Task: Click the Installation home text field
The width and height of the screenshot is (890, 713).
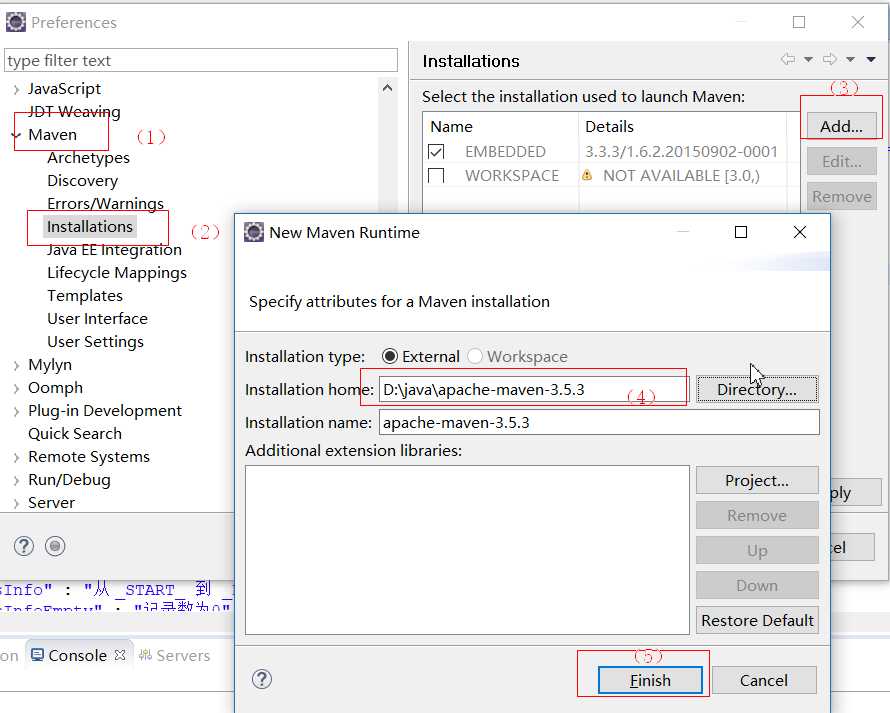Action: pos(535,389)
